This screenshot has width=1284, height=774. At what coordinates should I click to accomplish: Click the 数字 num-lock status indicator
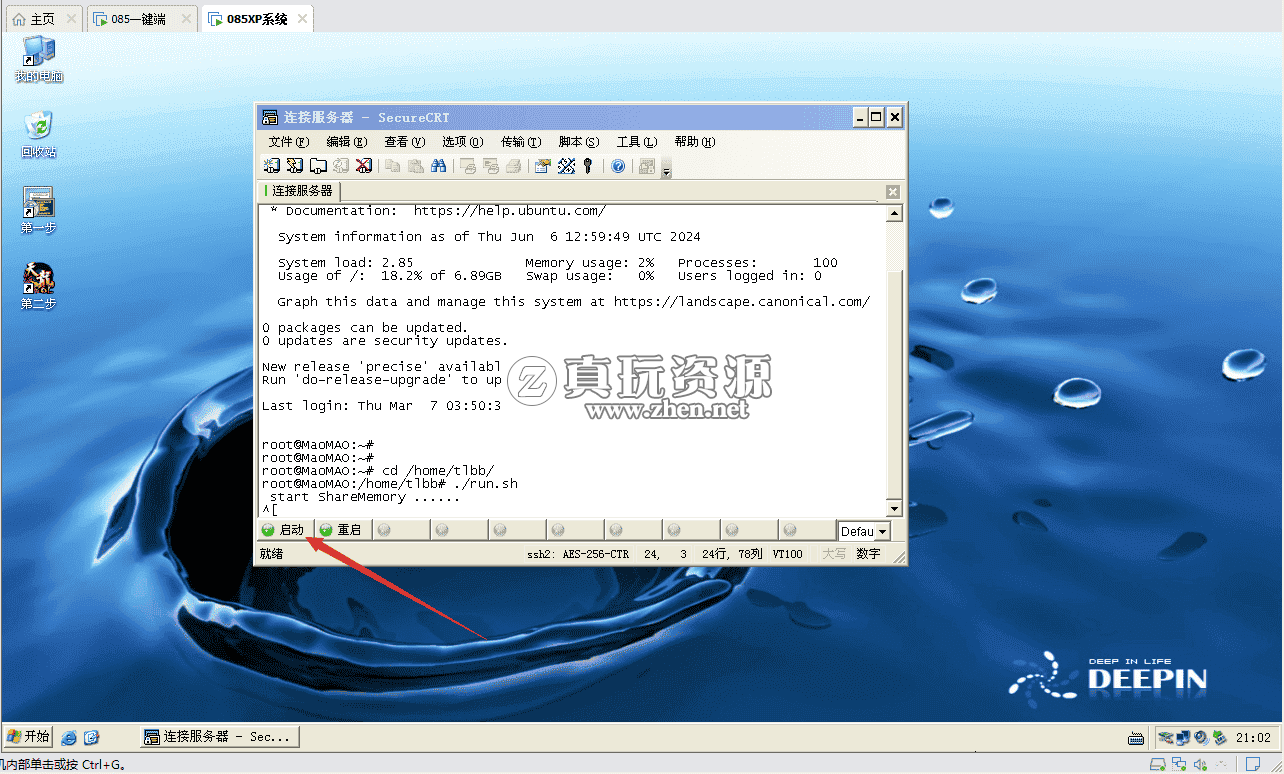click(868, 554)
